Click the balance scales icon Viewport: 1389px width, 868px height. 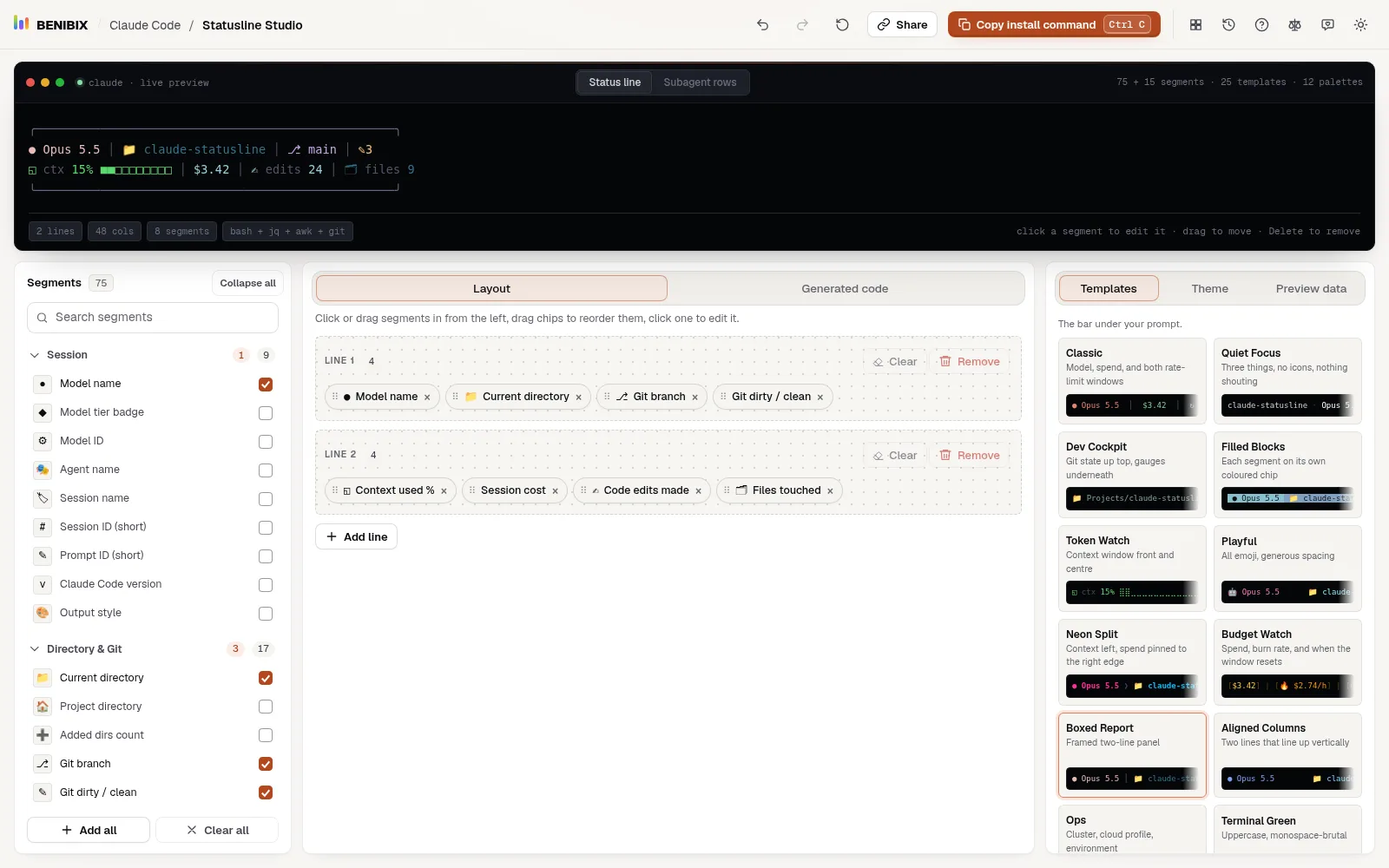(x=1294, y=25)
